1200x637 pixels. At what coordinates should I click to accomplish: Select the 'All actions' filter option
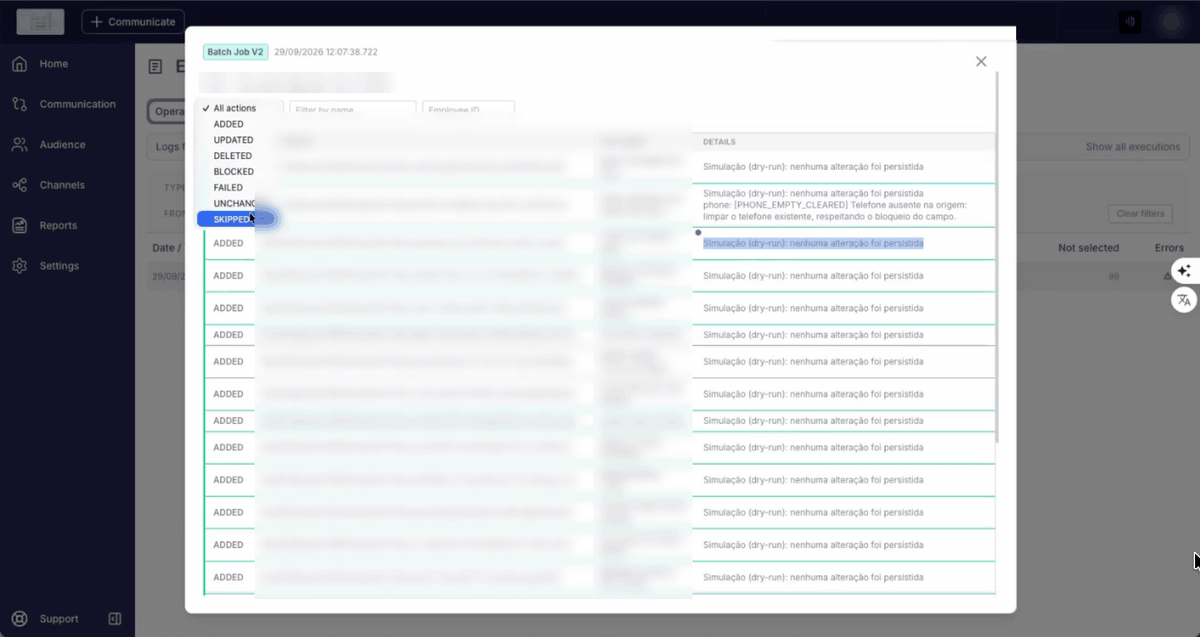tap(235, 108)
